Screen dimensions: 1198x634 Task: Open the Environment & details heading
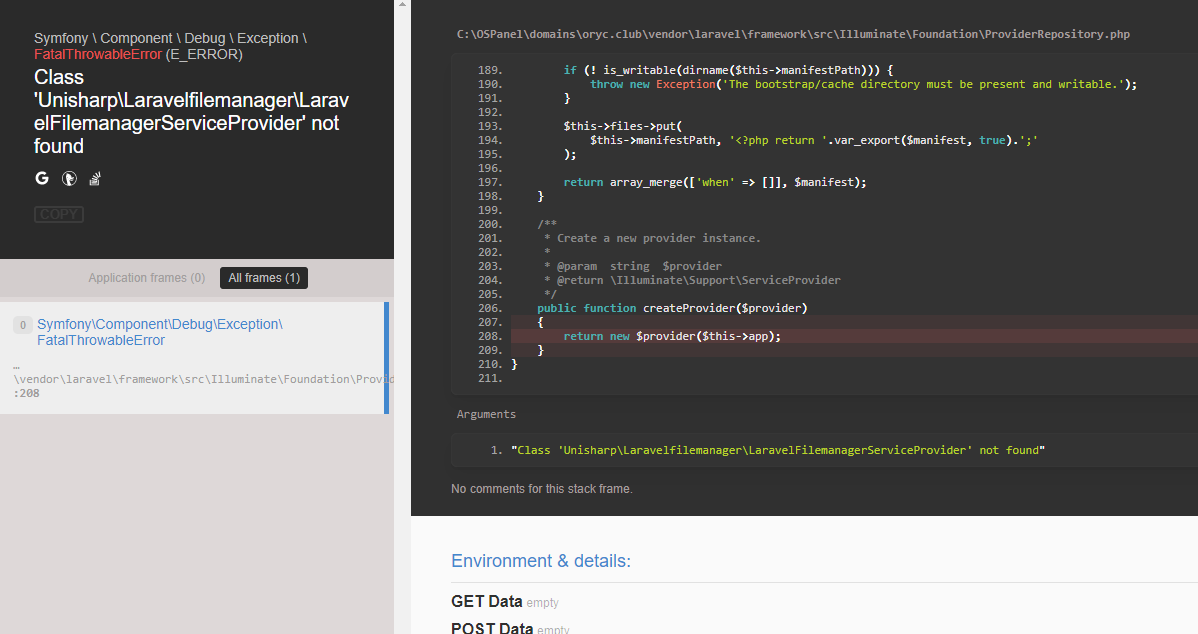[x=540, y=560]
